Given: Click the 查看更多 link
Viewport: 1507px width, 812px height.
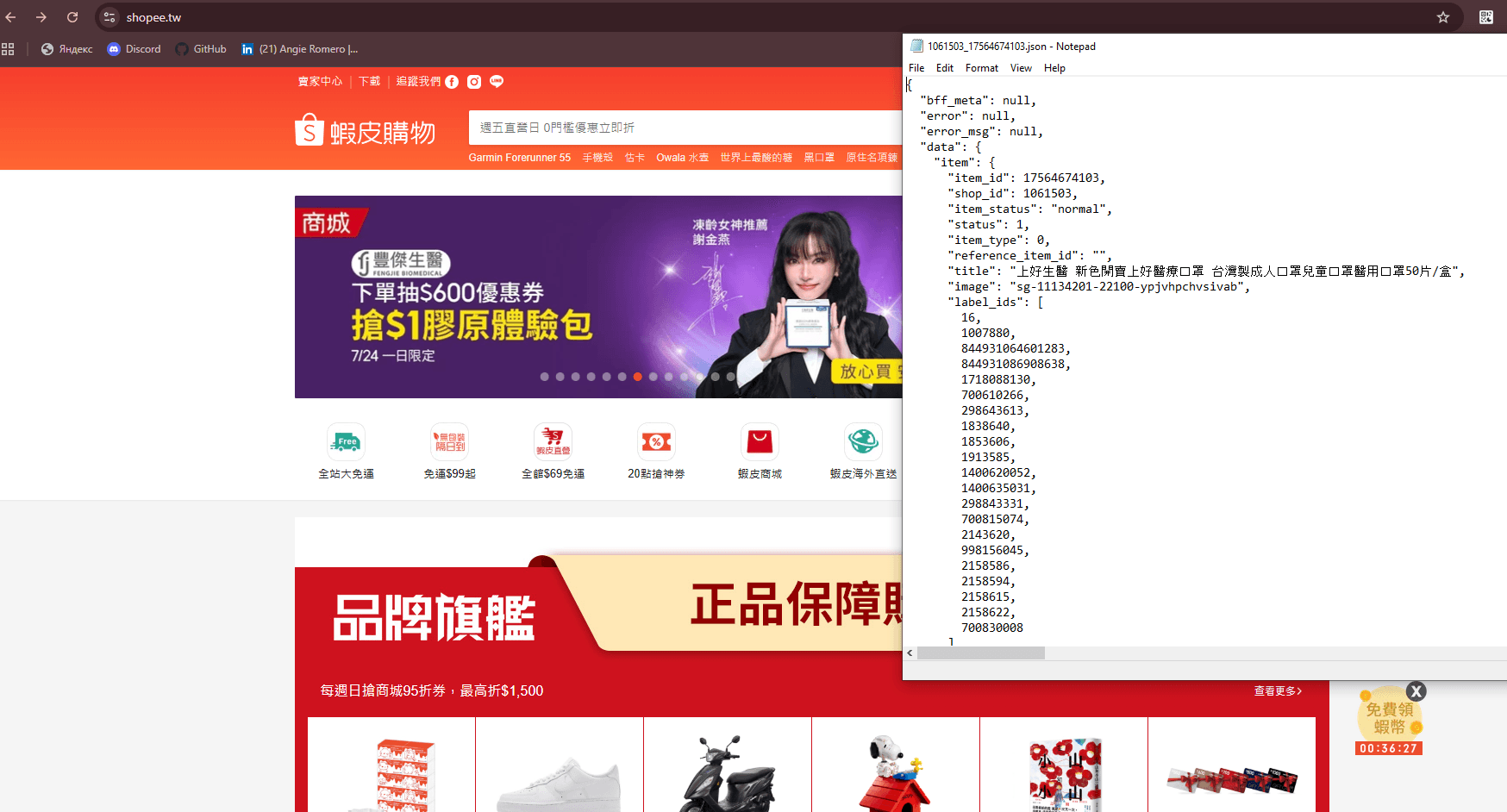Looking at the screenshot, I should [1278, 690].
